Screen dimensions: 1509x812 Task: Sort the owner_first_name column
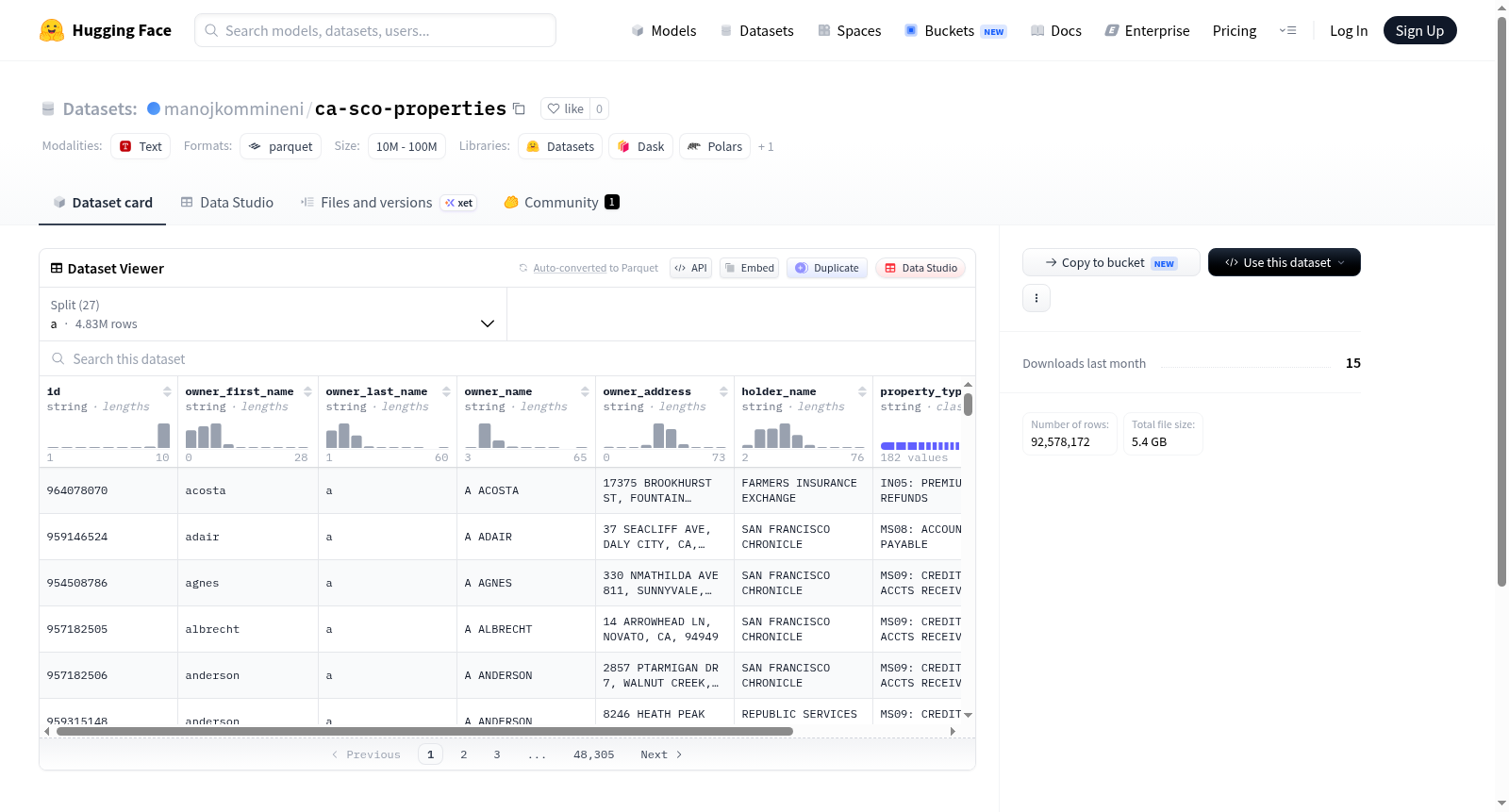(x=307, y=391)
